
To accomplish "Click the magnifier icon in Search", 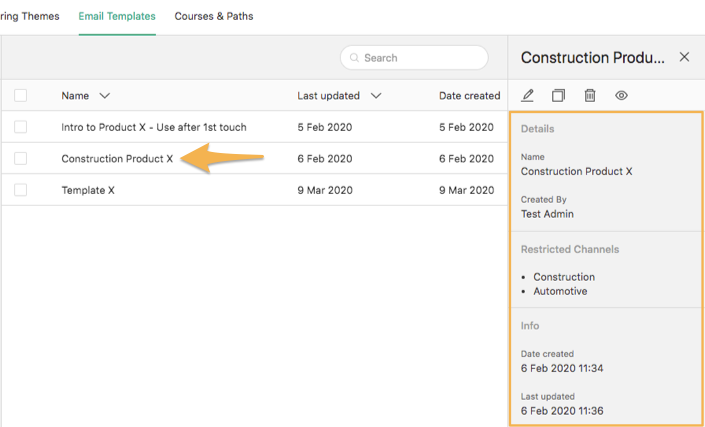I will (354, 58).
